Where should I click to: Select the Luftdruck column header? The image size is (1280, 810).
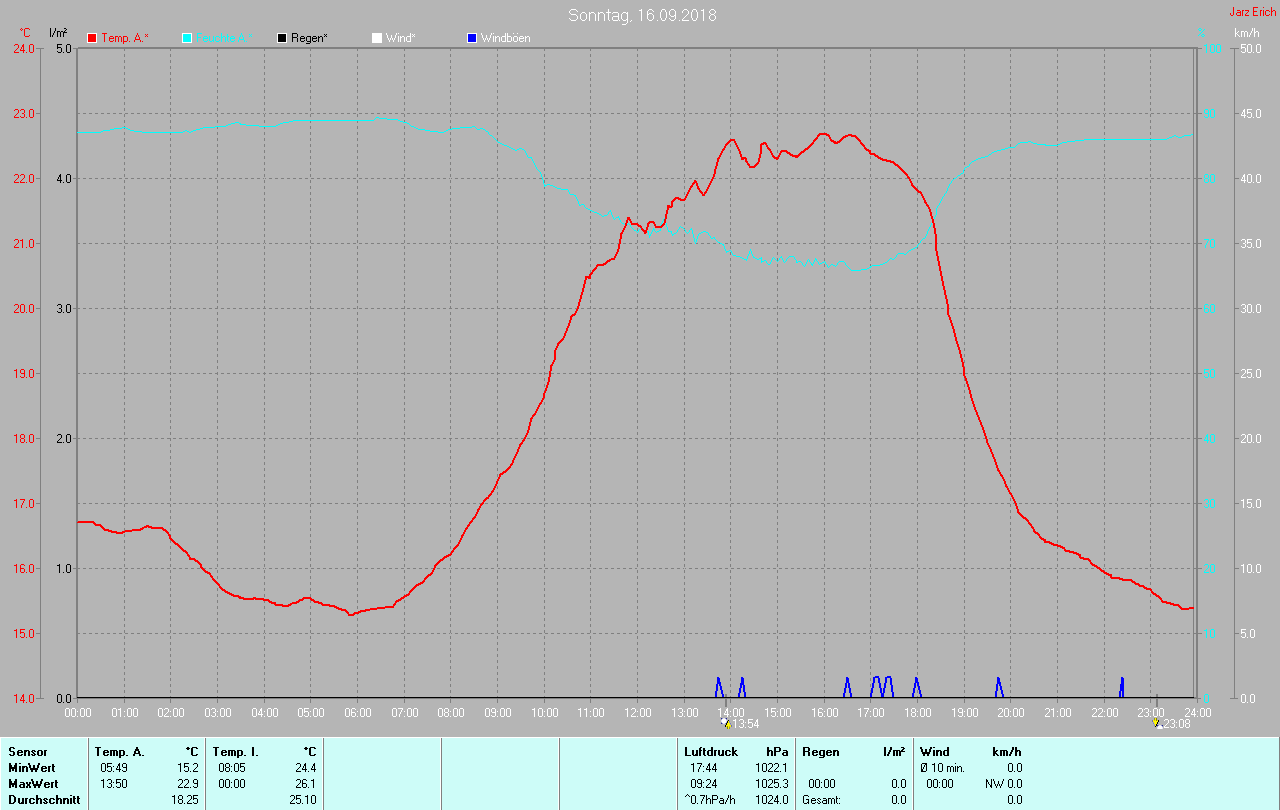click(x=711, y=751)
